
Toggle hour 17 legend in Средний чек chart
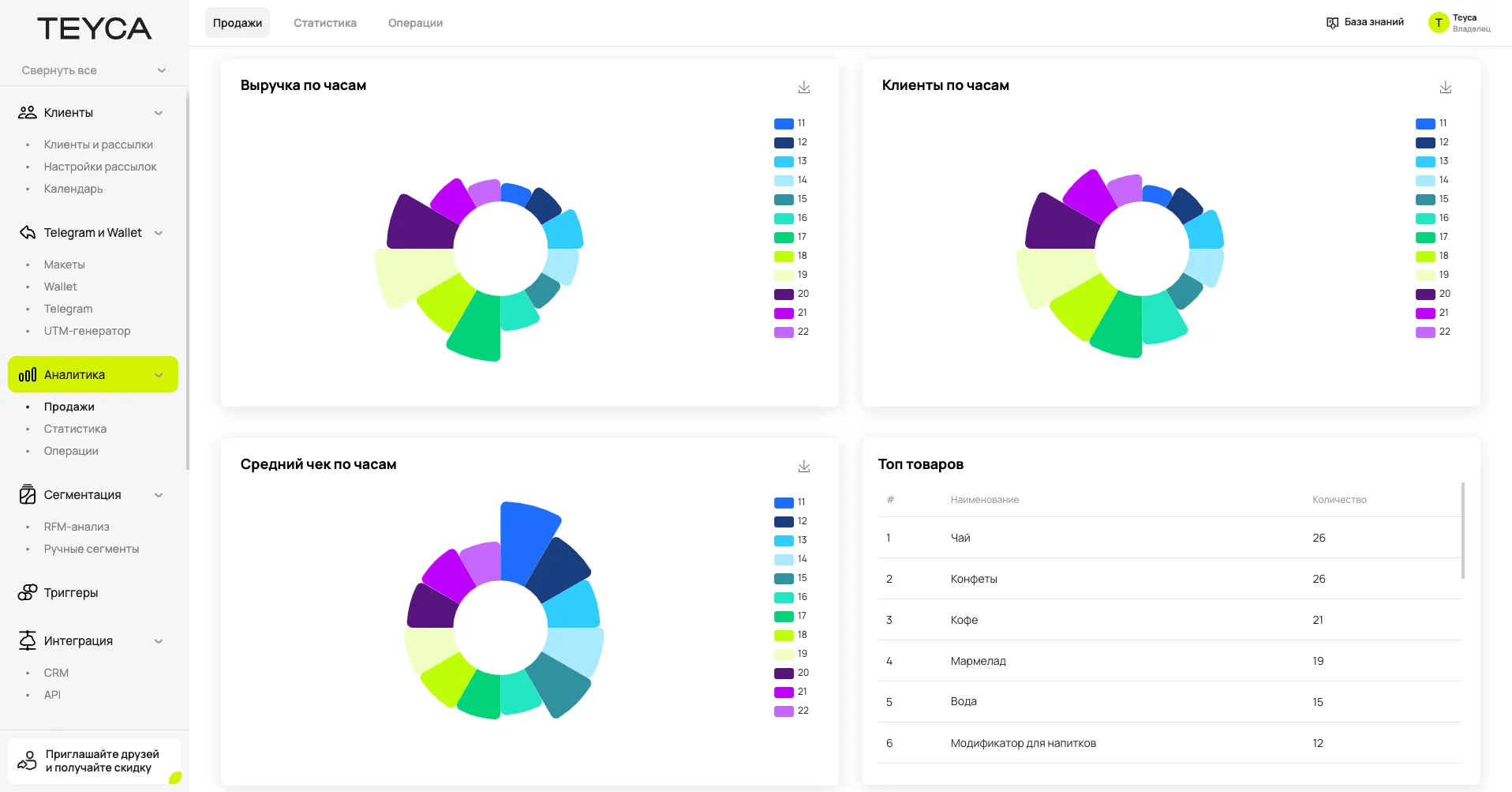(x=790, y=617)
